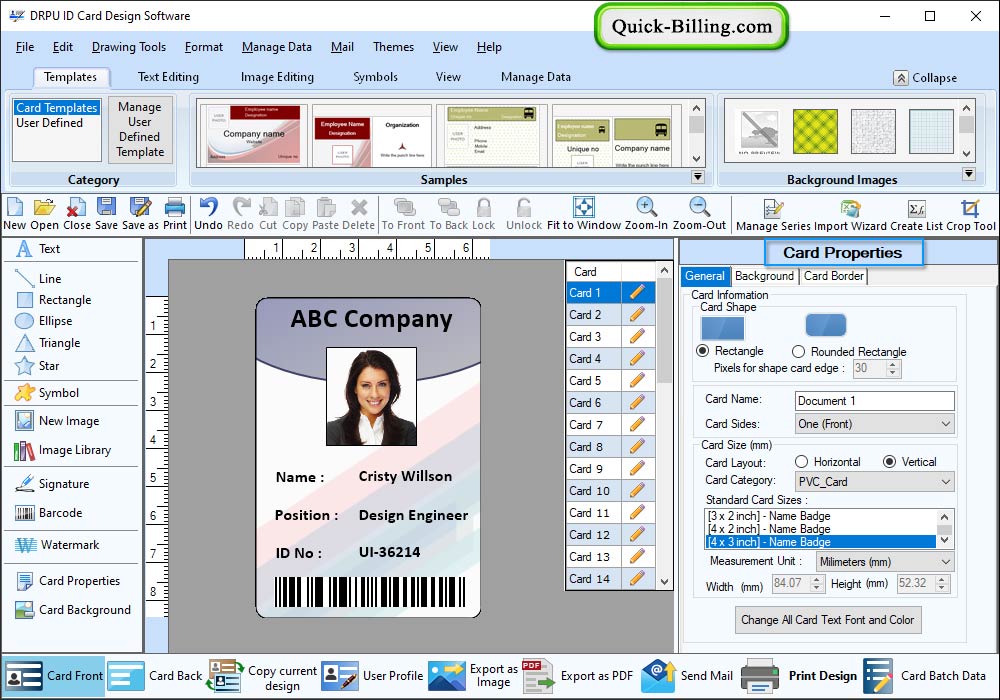
Task: Open the Manage Data menu
Action: (277, 47)
